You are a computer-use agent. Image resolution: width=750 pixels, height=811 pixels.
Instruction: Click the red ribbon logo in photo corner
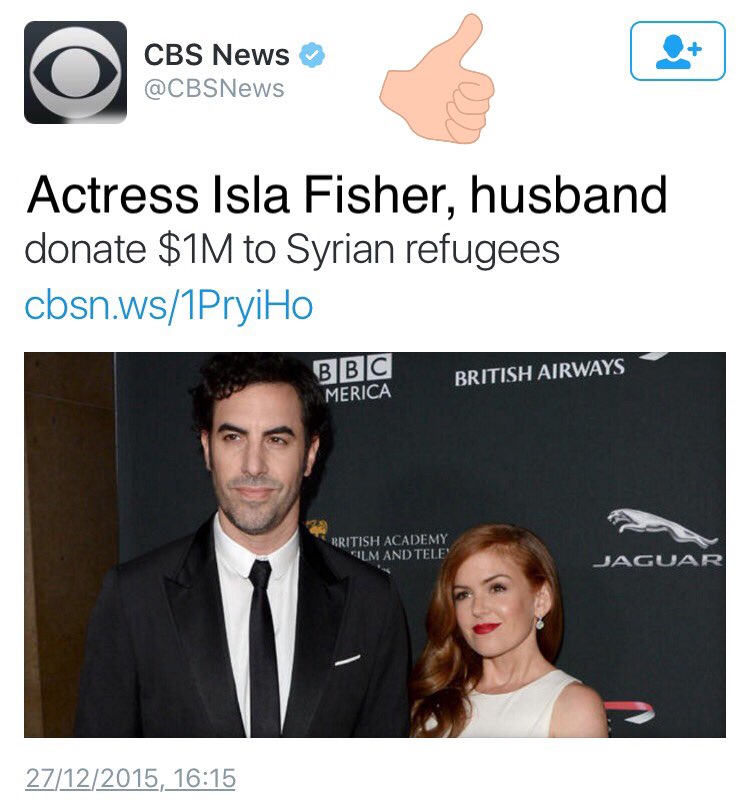(x=629, y=713)
